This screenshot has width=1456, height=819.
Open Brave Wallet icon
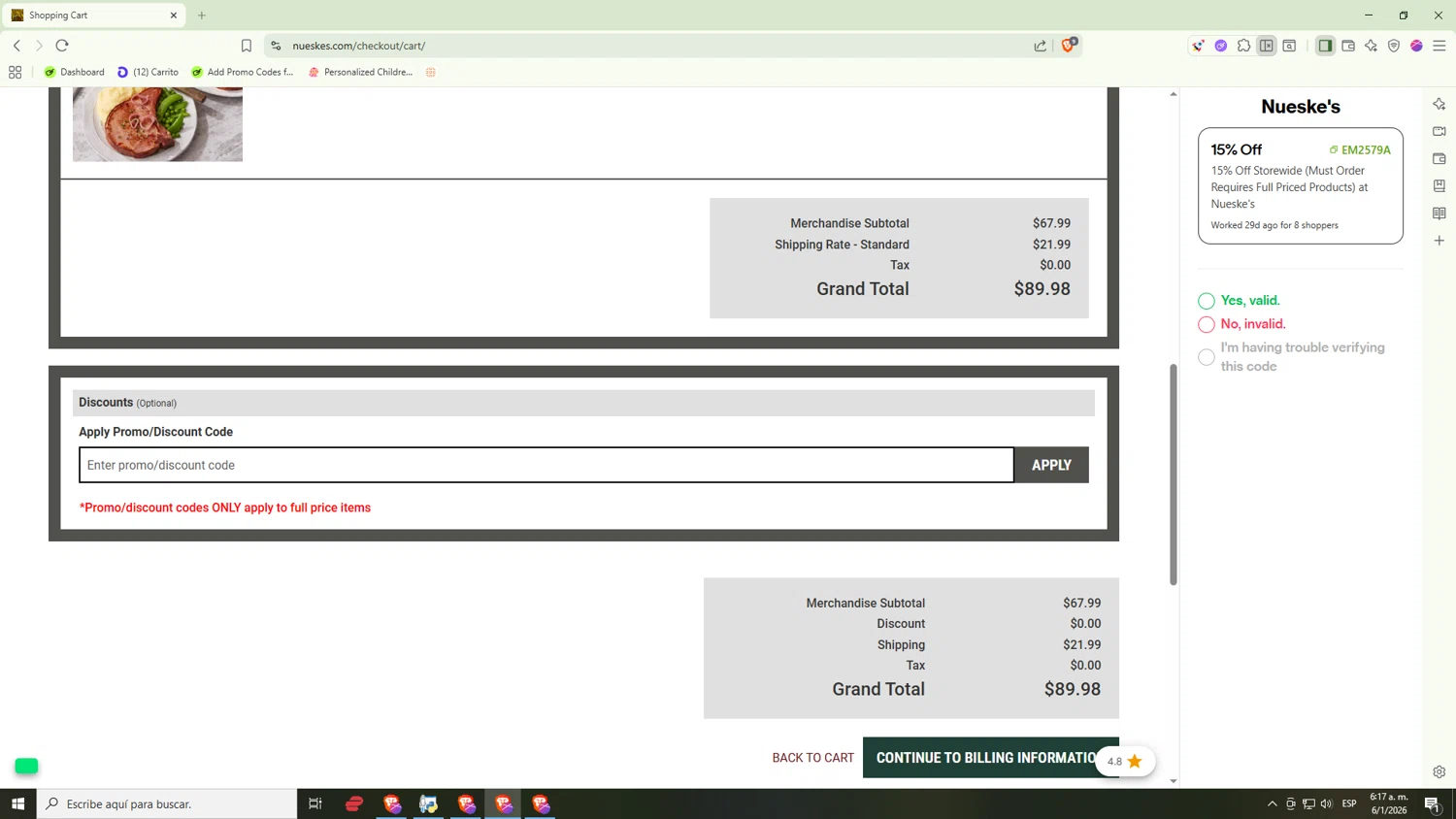coord(1348,46)
